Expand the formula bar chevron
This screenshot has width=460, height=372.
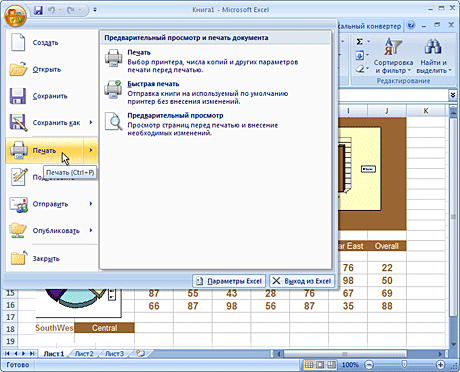click(x=453, y=95)
